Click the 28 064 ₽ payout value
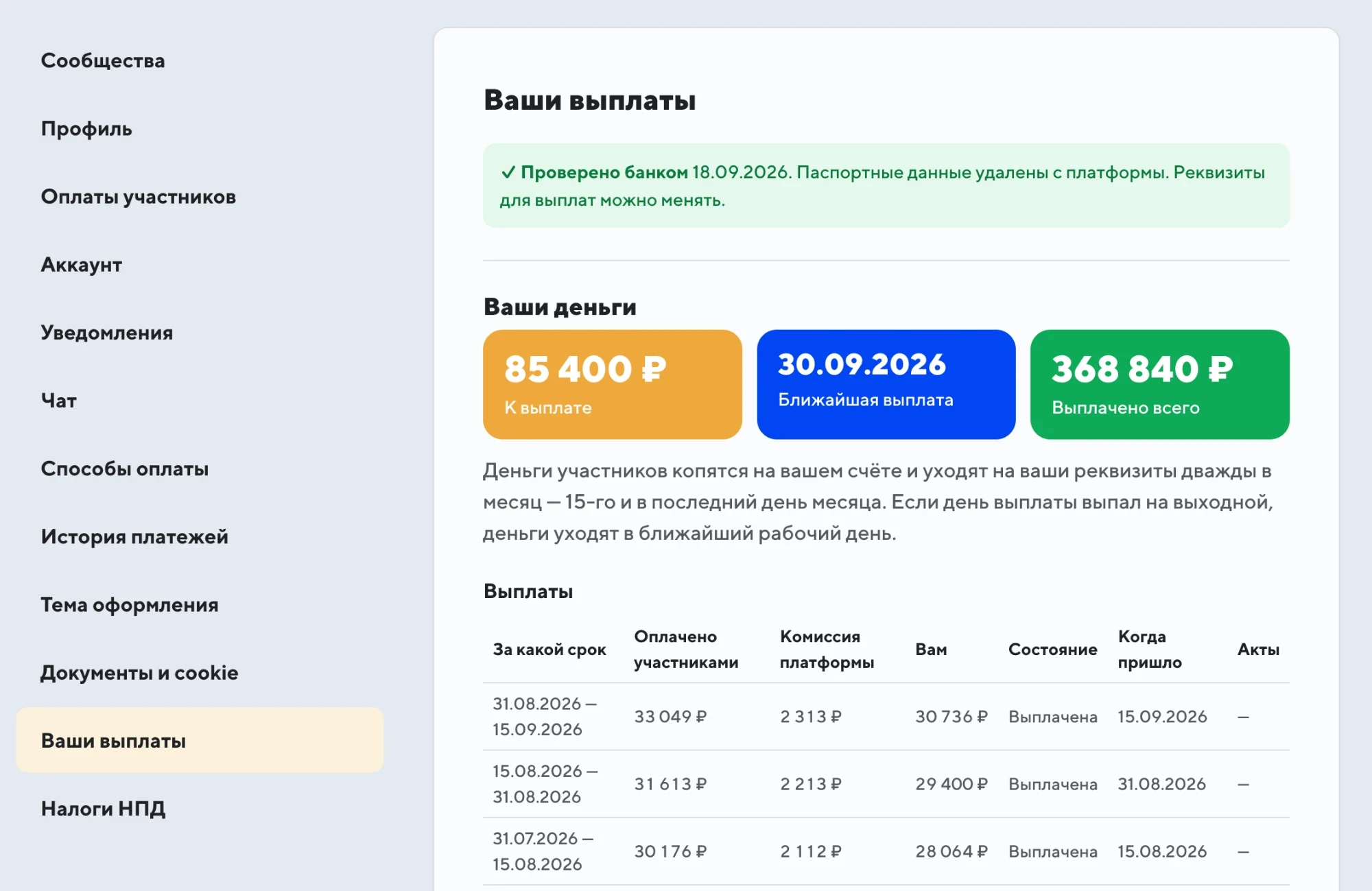 pyautogui.click(x=951, y=851)
